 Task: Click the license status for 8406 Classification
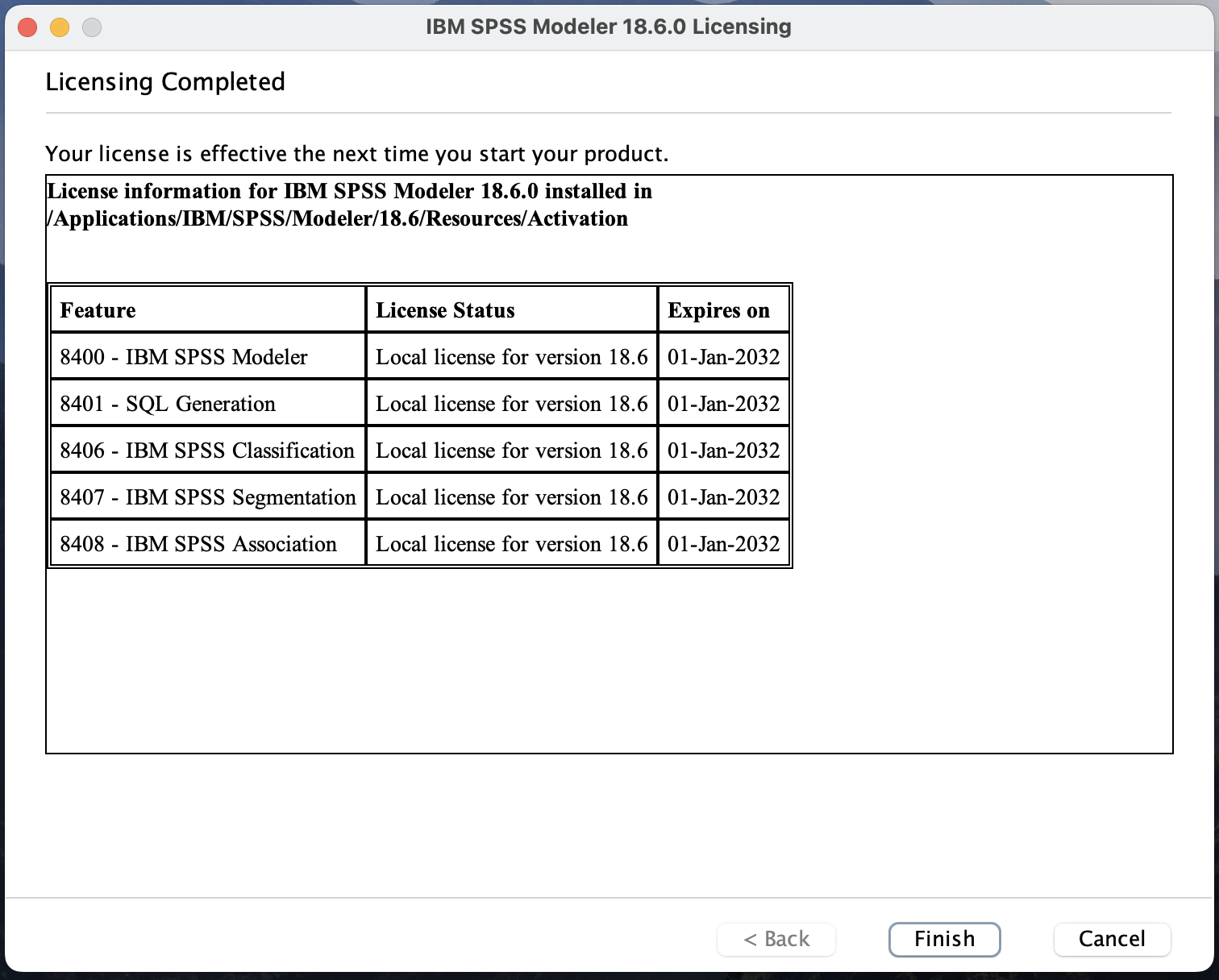click(512, 451)
